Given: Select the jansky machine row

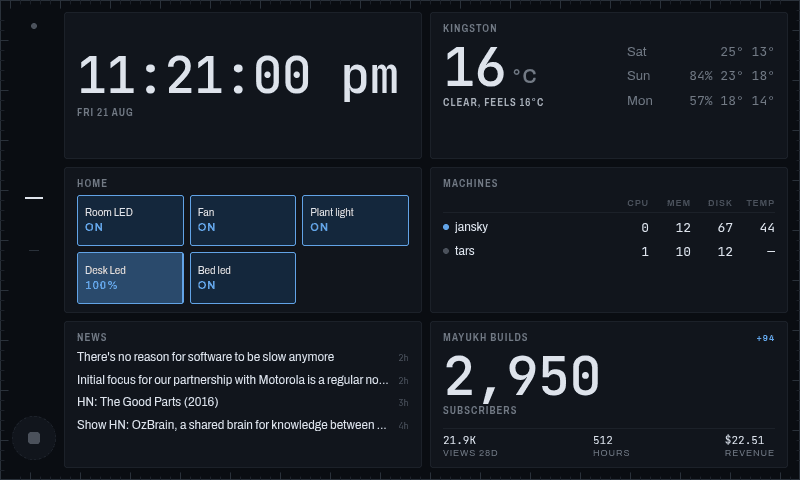Looking at the screenshot, I should 609,227.
